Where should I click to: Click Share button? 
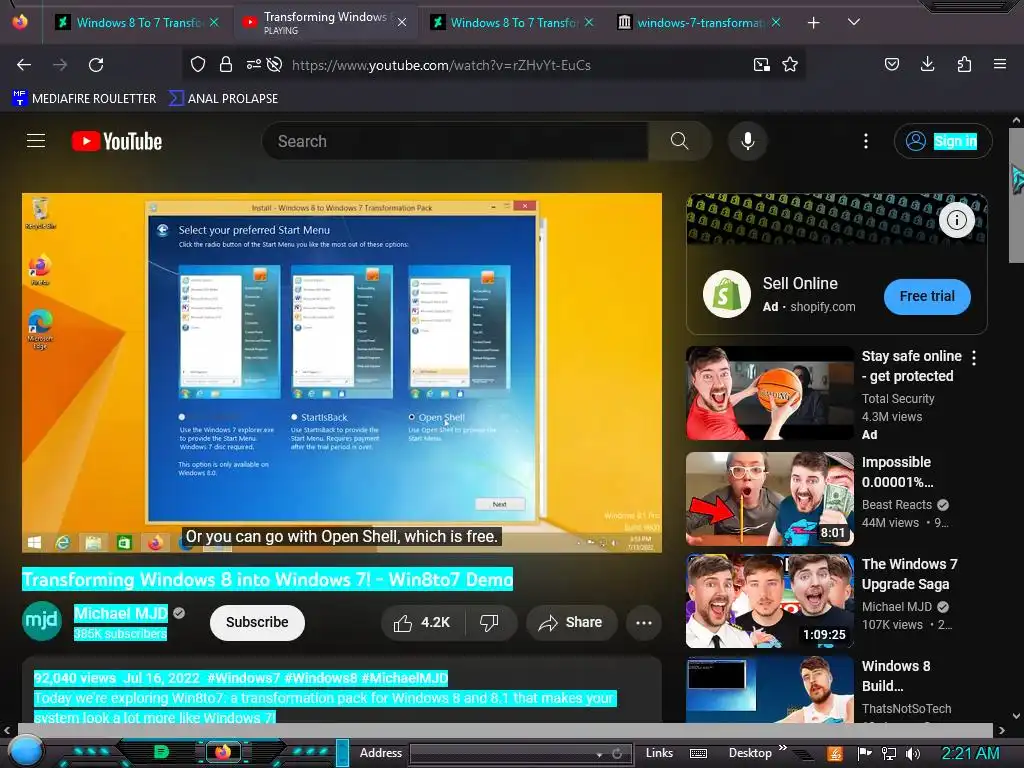point(570,623)
